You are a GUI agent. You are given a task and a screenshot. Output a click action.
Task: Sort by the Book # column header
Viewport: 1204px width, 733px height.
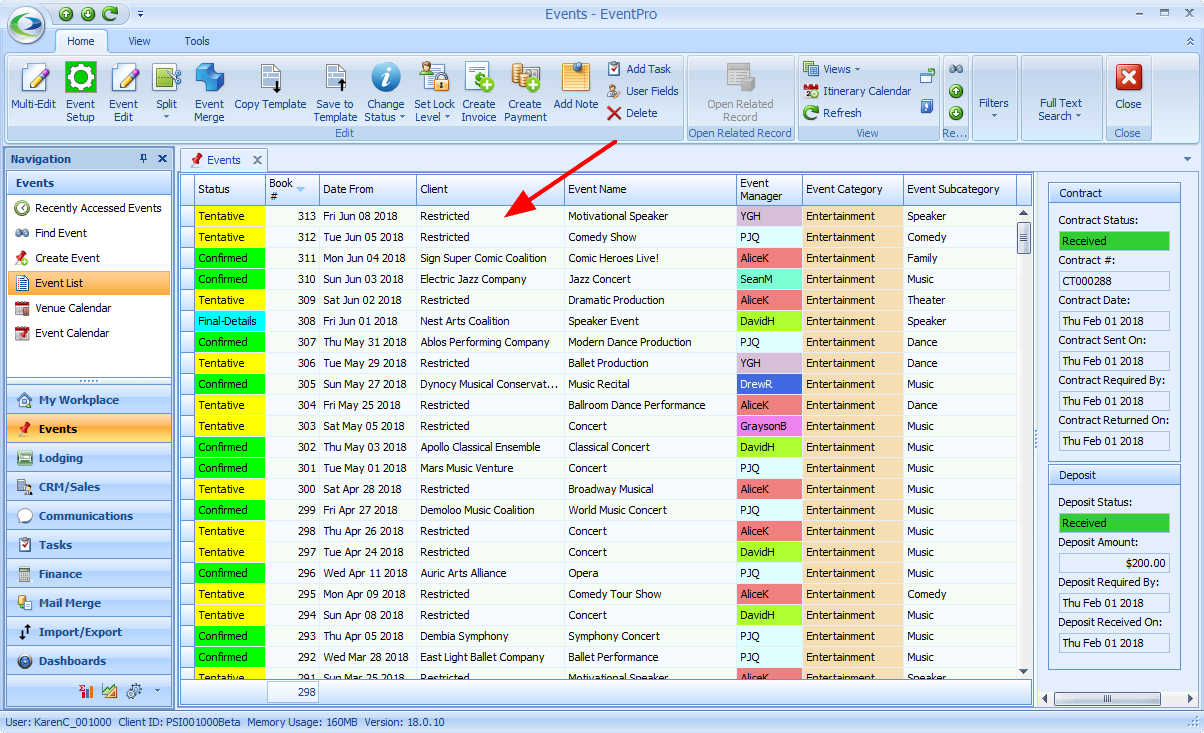click(292, 189)
